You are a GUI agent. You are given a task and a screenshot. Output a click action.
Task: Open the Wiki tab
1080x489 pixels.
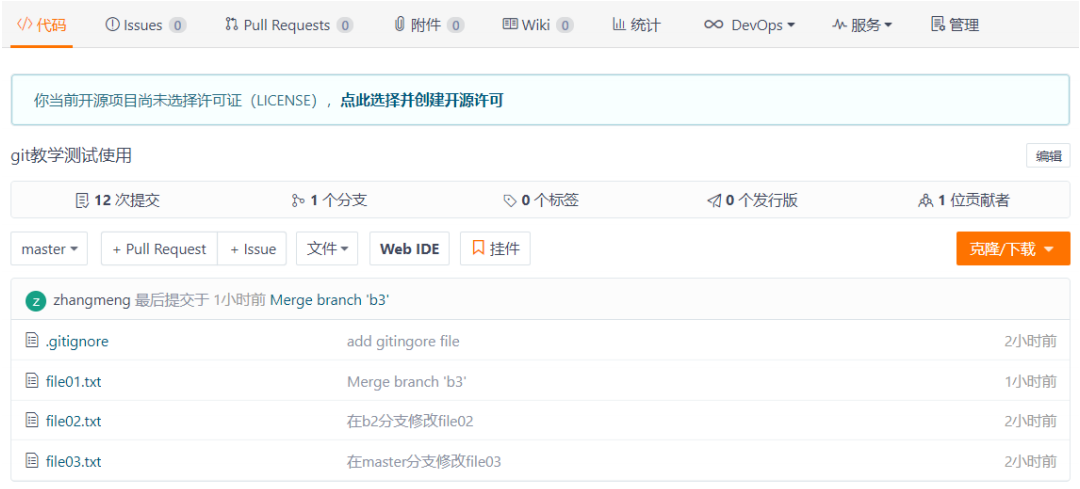point(538,25)
